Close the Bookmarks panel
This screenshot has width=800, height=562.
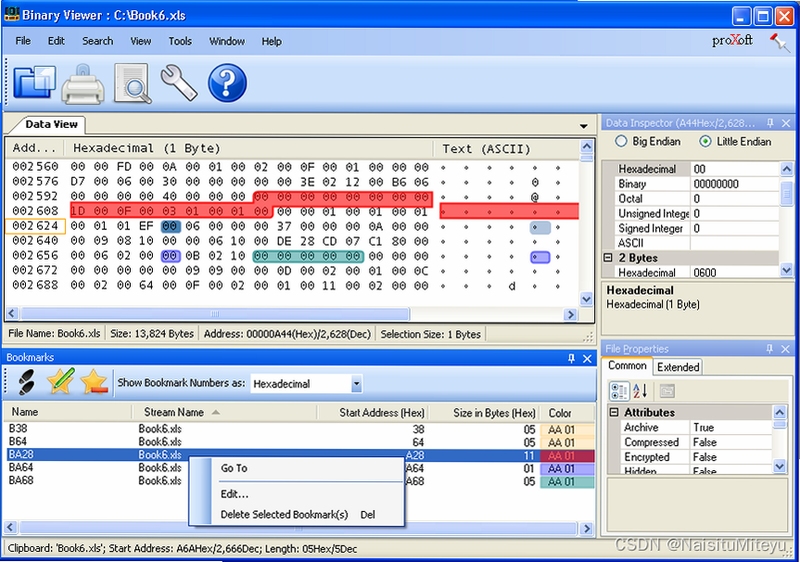click(587, 358)
